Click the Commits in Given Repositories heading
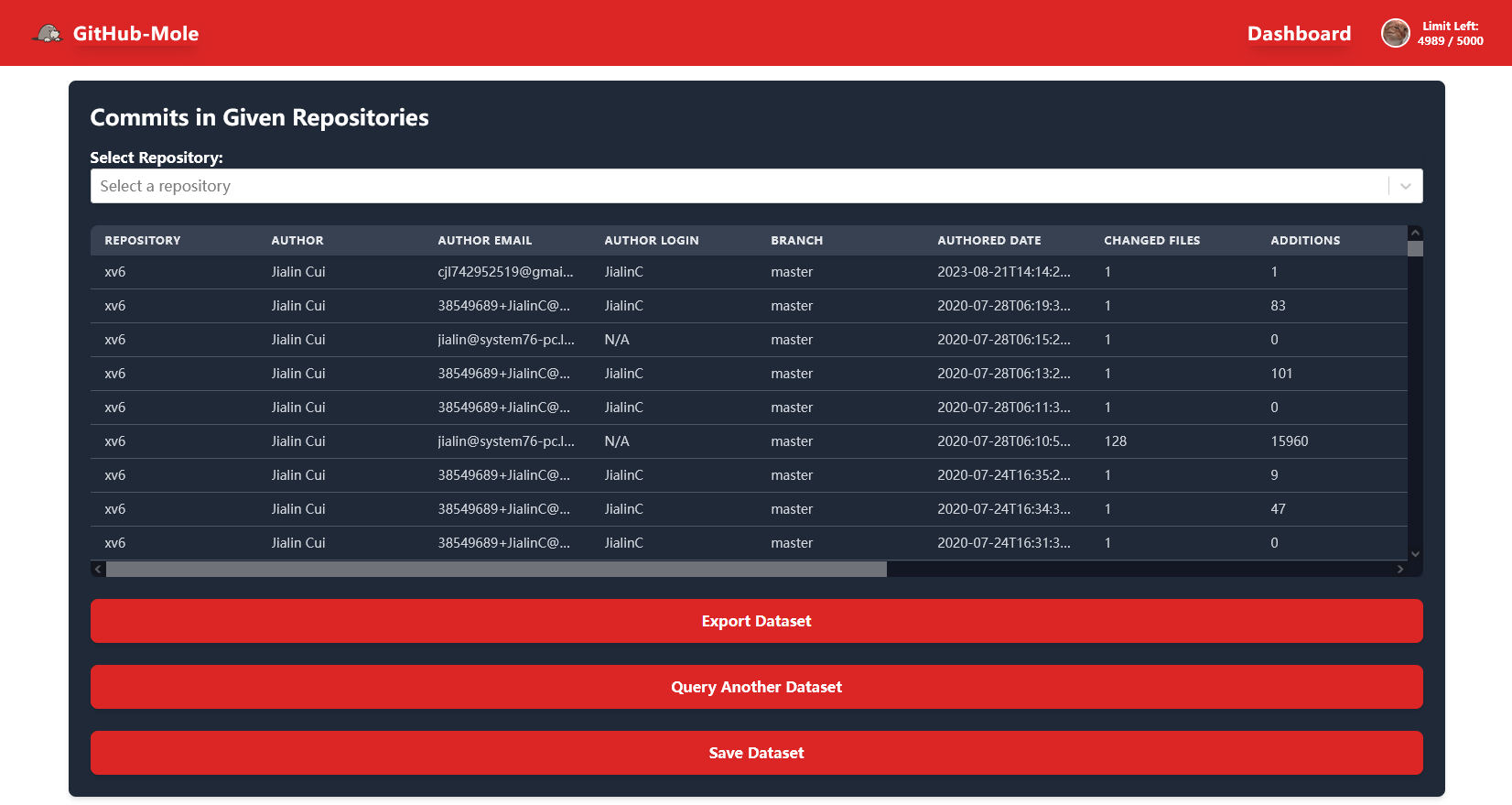This screenshot has width=1512, height=805. tap(259, 118)
